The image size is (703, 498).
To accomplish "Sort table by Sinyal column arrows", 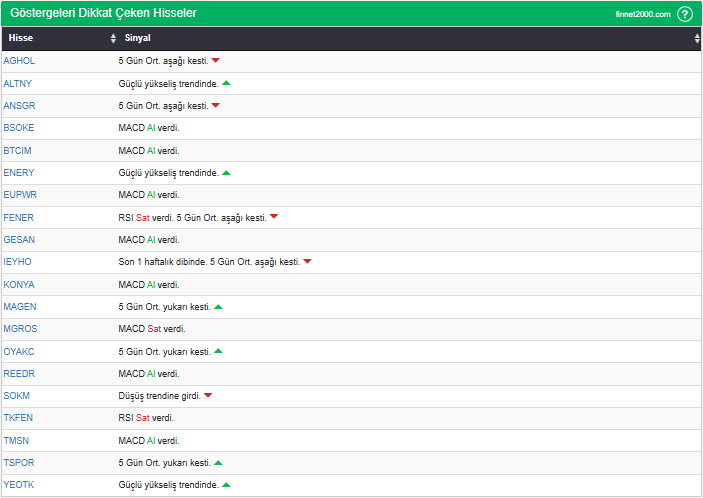I will point(697,38).
